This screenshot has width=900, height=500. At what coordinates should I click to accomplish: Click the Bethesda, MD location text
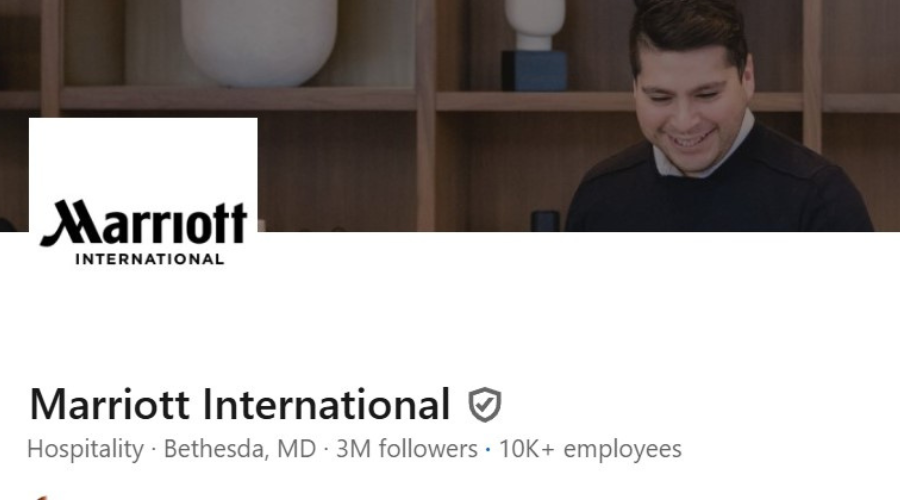[x=239, y=449]
